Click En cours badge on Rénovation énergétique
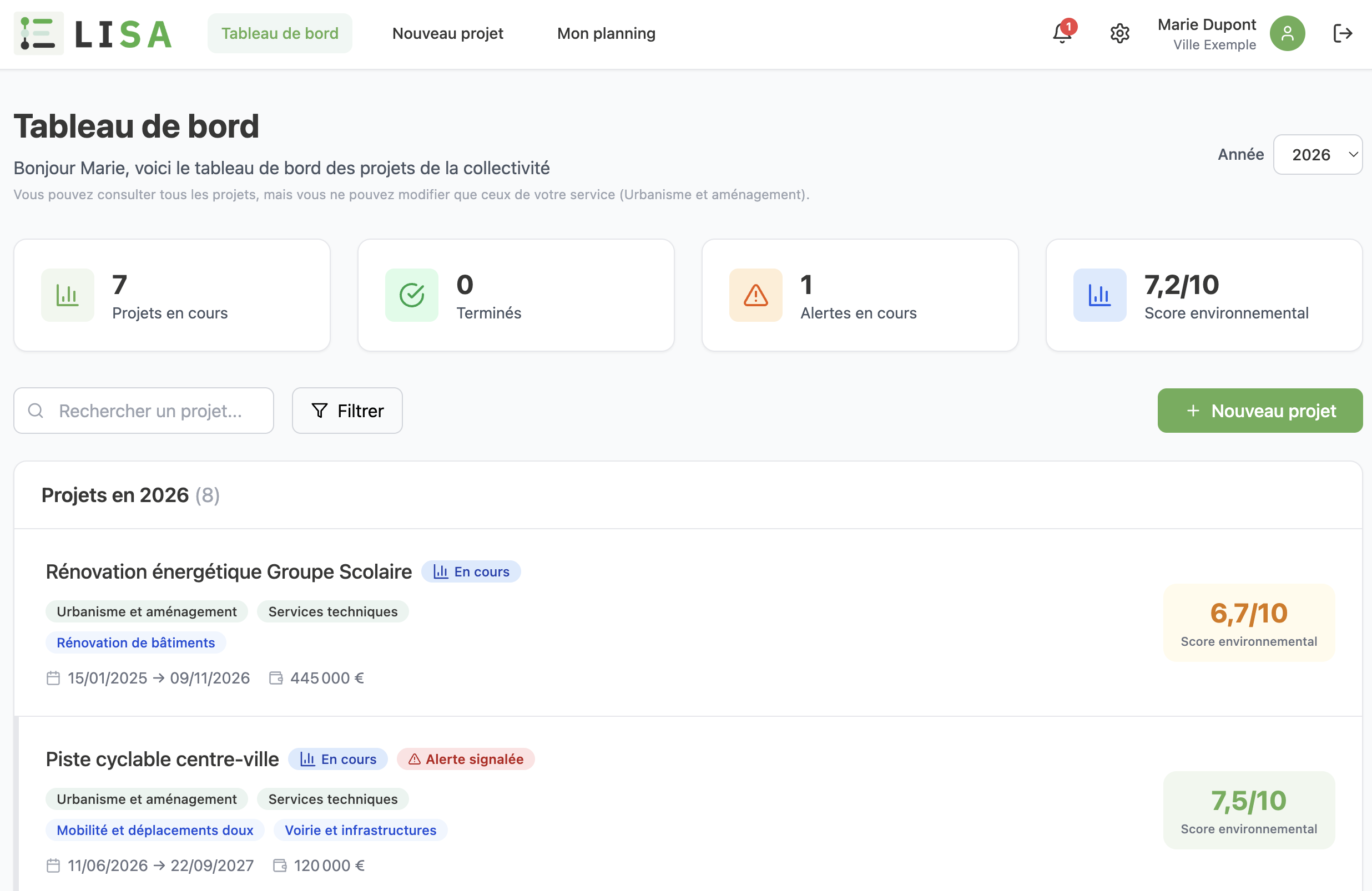Screen dimensions: 1372x891 (x=471, y=571)
